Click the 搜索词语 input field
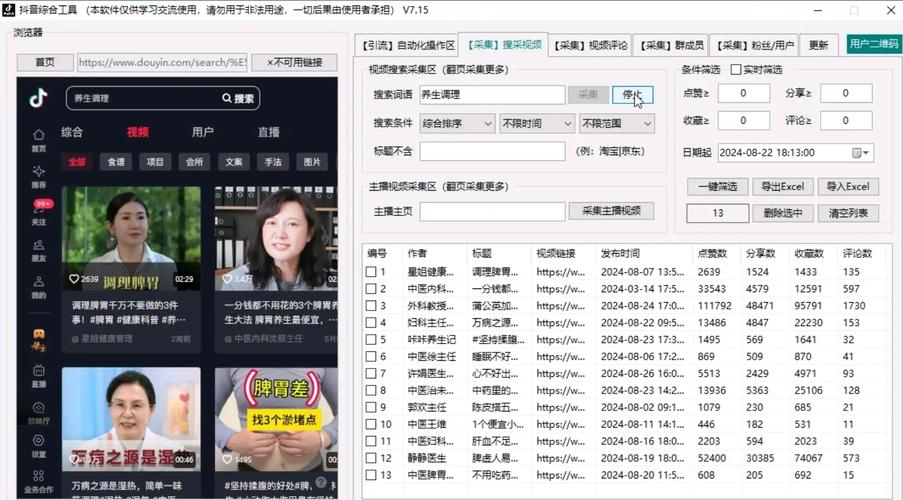 pyautogui.click(x=492, y=94)
